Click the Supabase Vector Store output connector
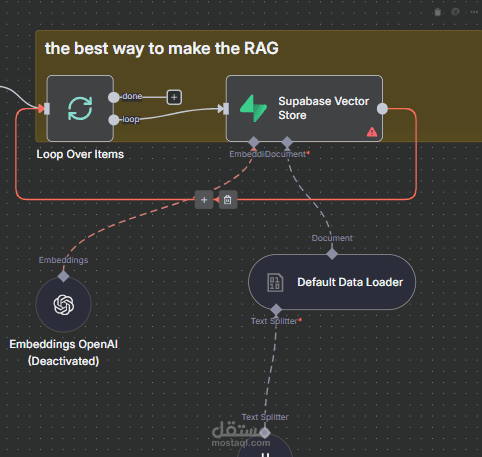Image resolution: width=482 pixels, height=457 pixels. coord(382,109)
